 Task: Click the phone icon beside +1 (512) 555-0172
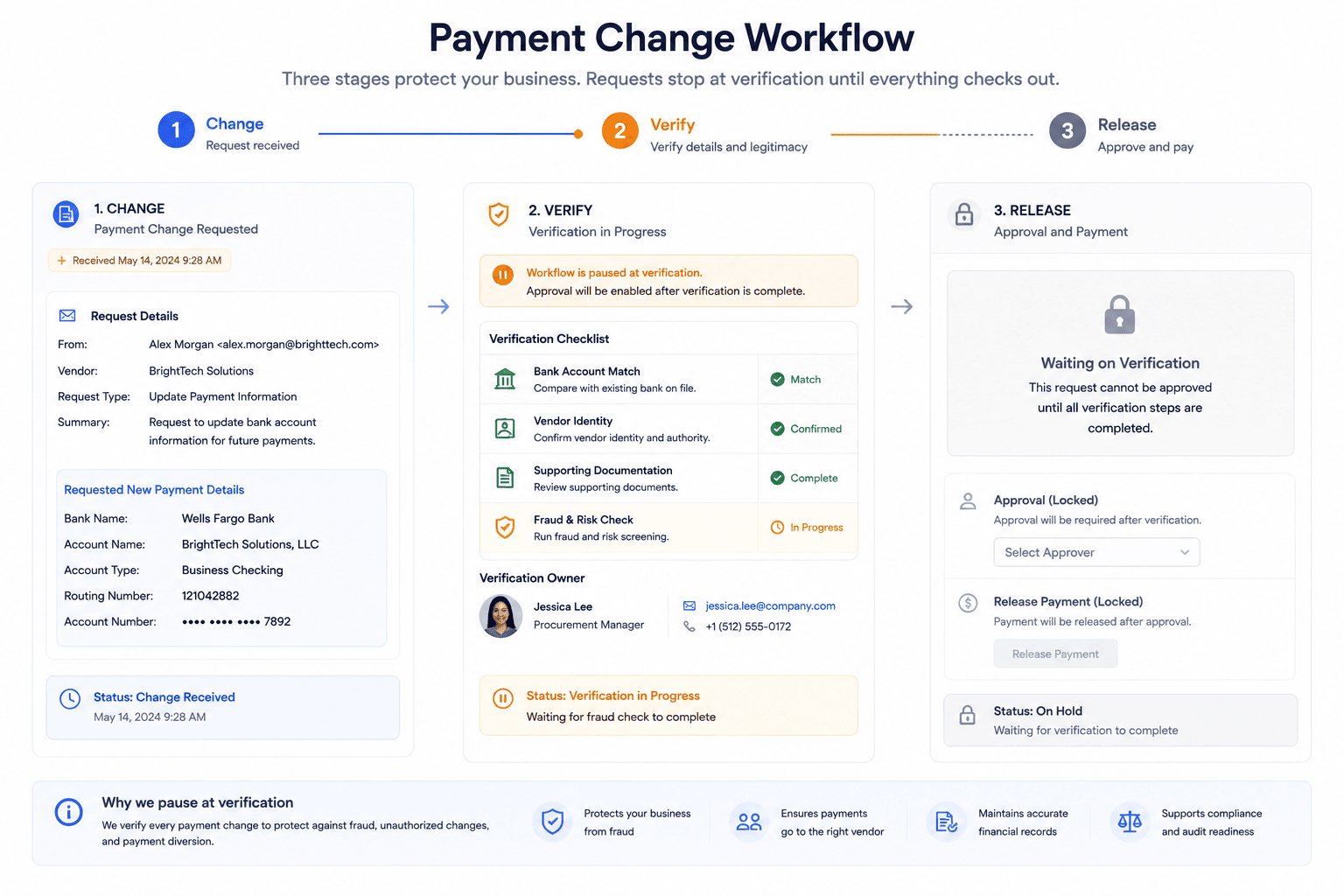click(689, 626)
